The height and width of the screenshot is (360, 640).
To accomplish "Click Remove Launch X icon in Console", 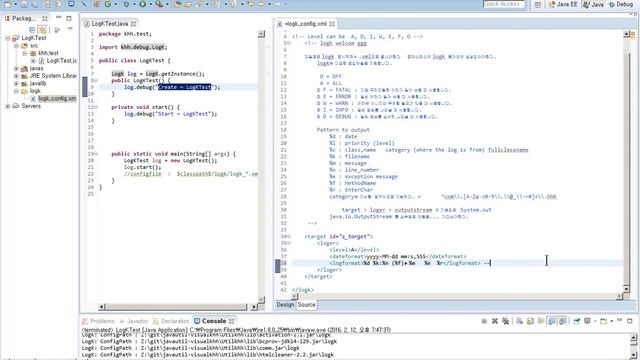I will click(495, 321).
